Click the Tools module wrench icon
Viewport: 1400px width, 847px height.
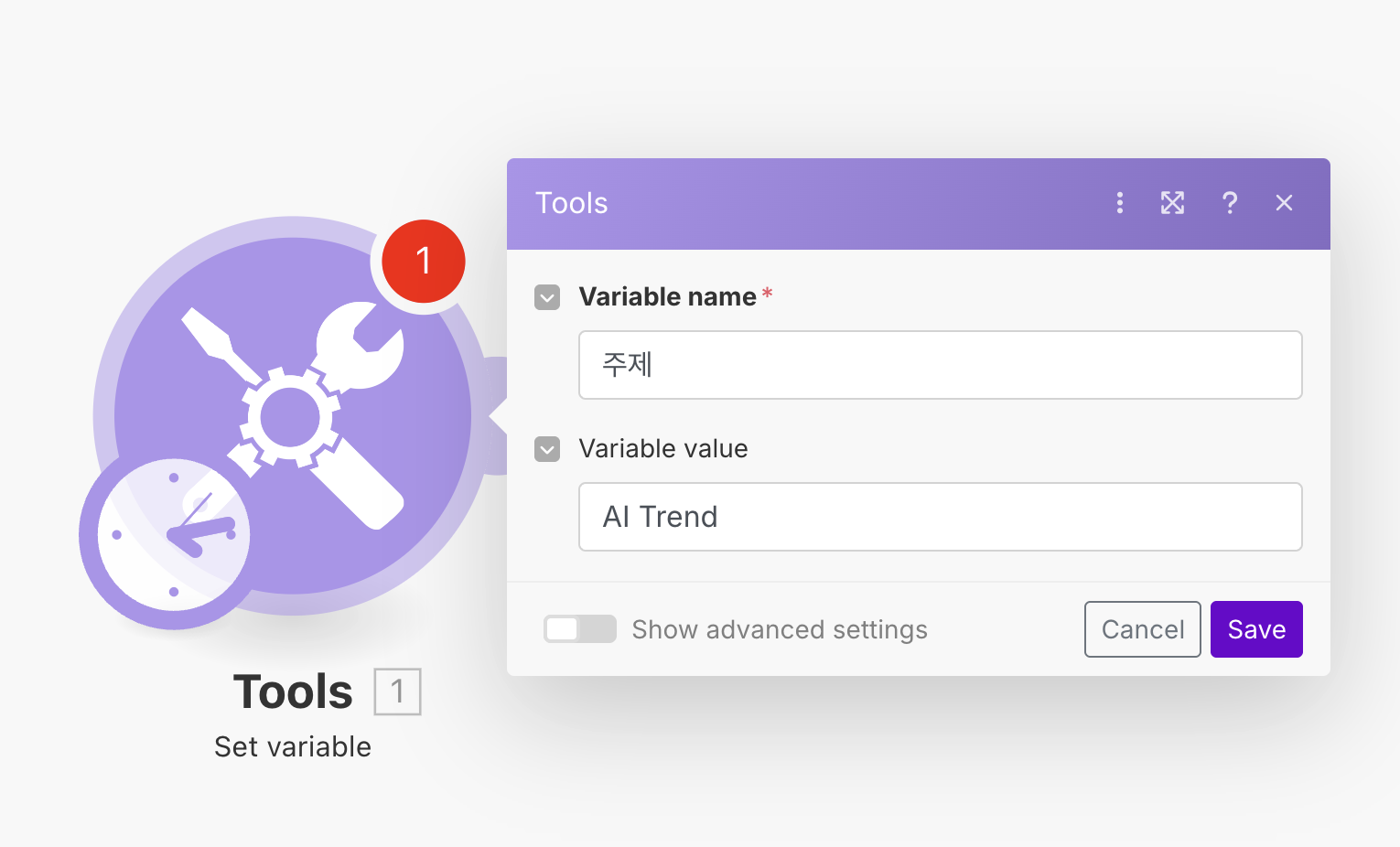click(293, 416)
